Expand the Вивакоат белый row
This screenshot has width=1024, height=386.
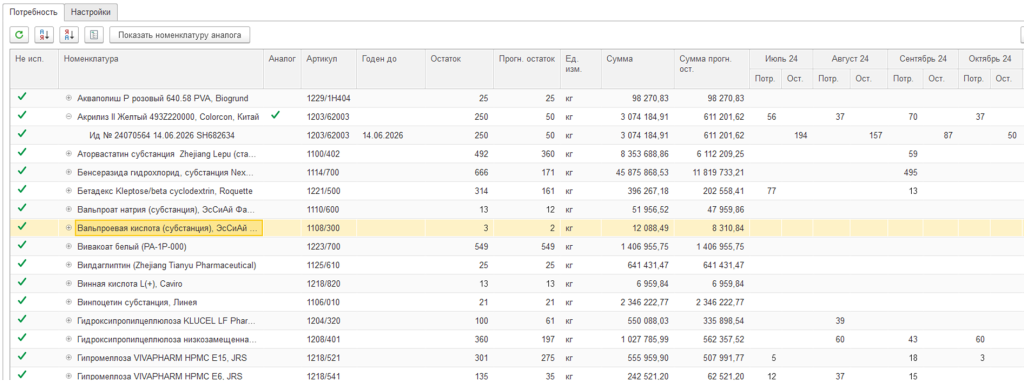tap(69, 246)
